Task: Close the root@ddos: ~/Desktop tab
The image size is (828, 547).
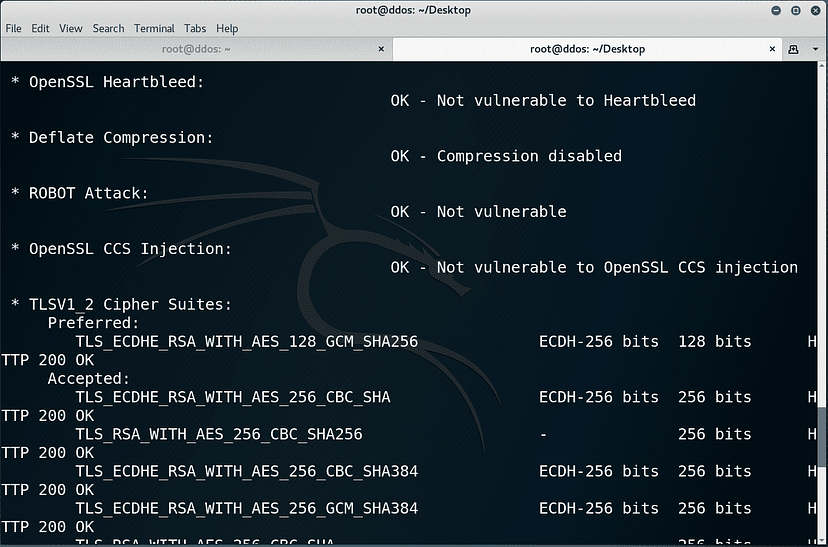Action: tap(772, 49)
